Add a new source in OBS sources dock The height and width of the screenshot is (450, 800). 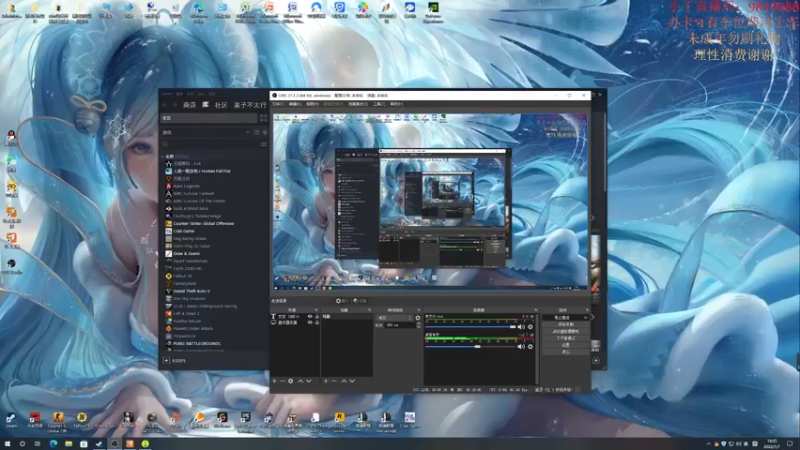pyautogui.click(x=274, y=381)
